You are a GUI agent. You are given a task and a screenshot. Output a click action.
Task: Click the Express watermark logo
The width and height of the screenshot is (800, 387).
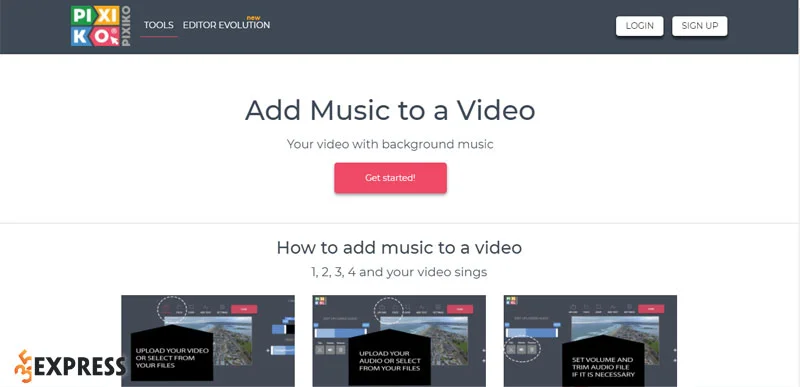tap(69, 366)
